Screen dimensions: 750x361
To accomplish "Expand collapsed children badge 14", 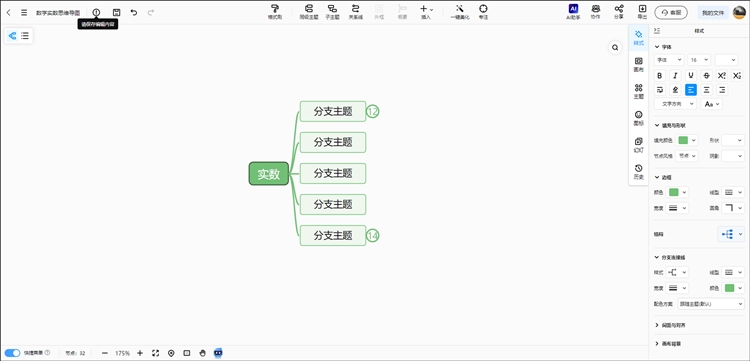I will click(x=373, y=235).
